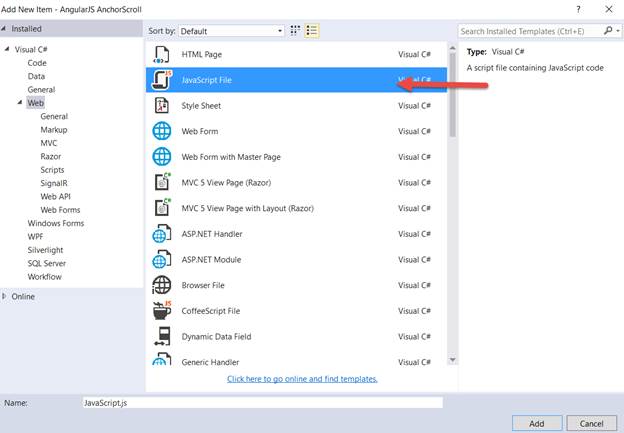Select the Markup category

(x=54, y=130)
